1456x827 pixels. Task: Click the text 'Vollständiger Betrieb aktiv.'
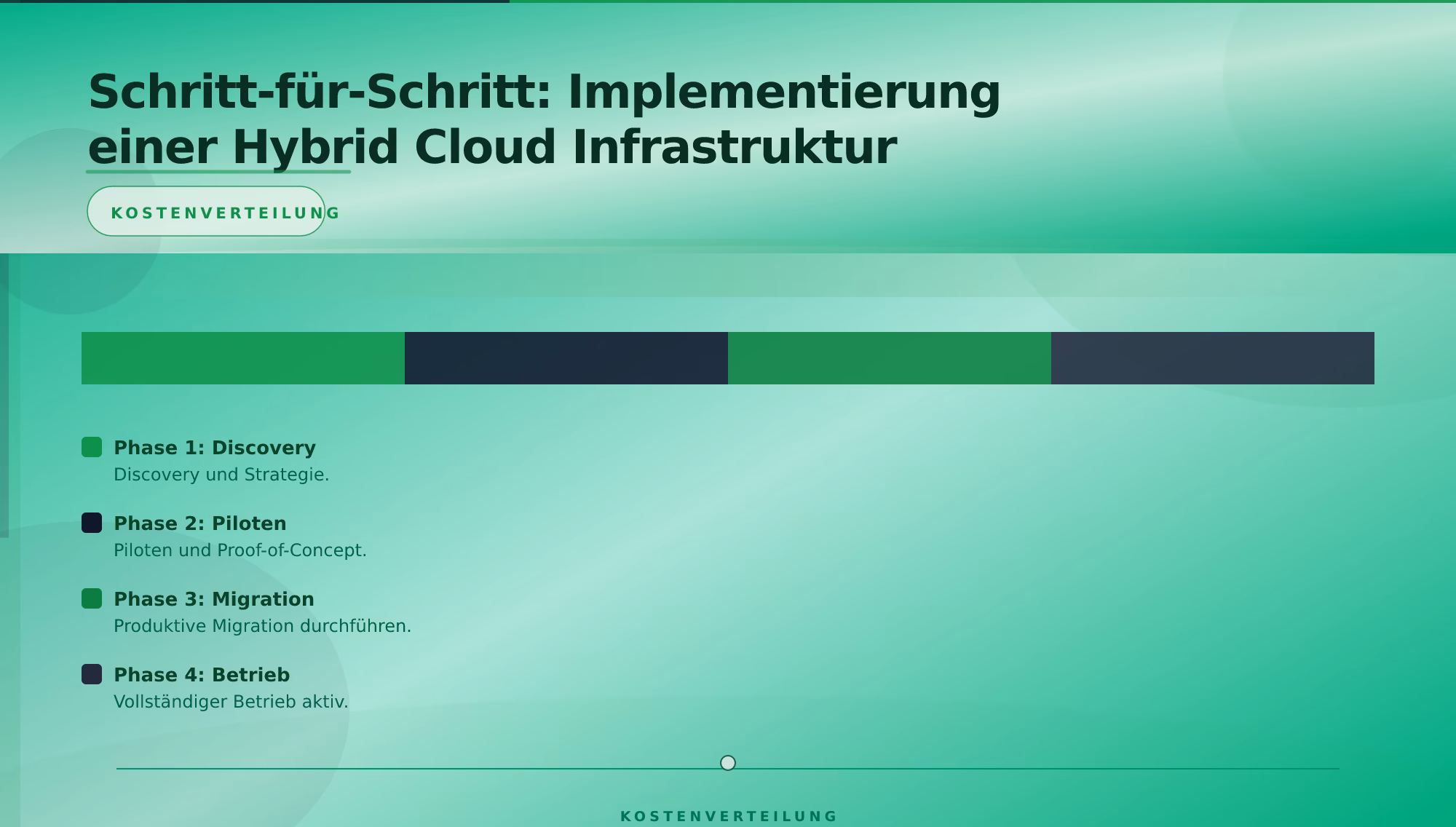pyautogui.click(x=232, y=702)
